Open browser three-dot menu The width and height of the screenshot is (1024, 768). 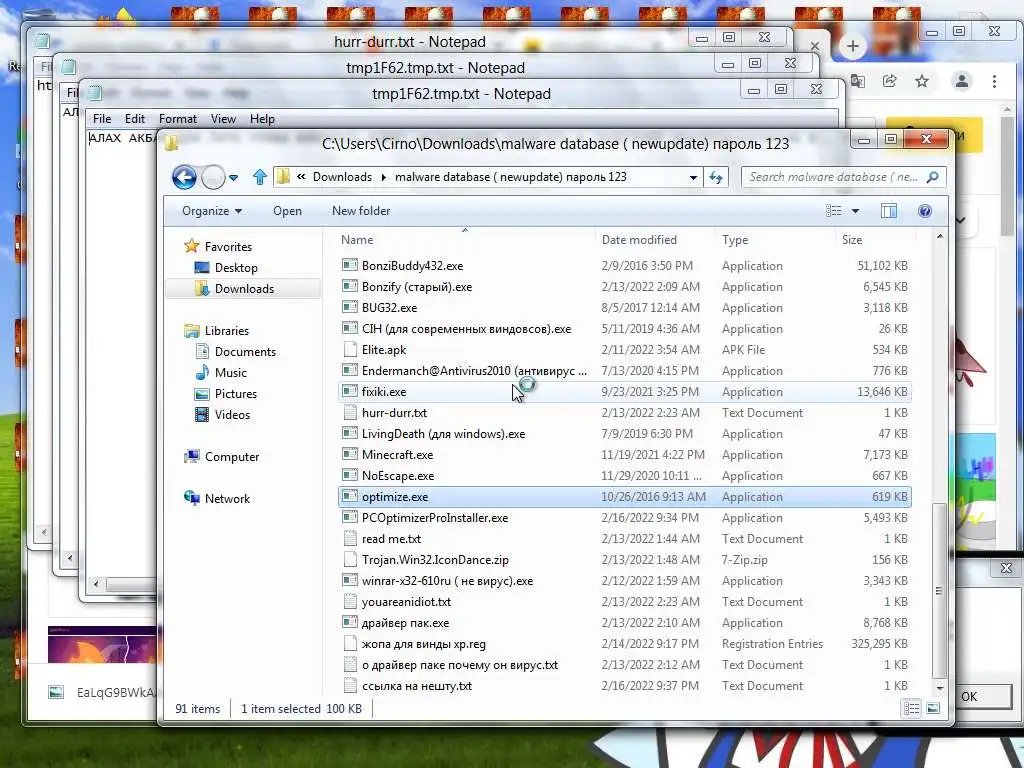point(994,81)
